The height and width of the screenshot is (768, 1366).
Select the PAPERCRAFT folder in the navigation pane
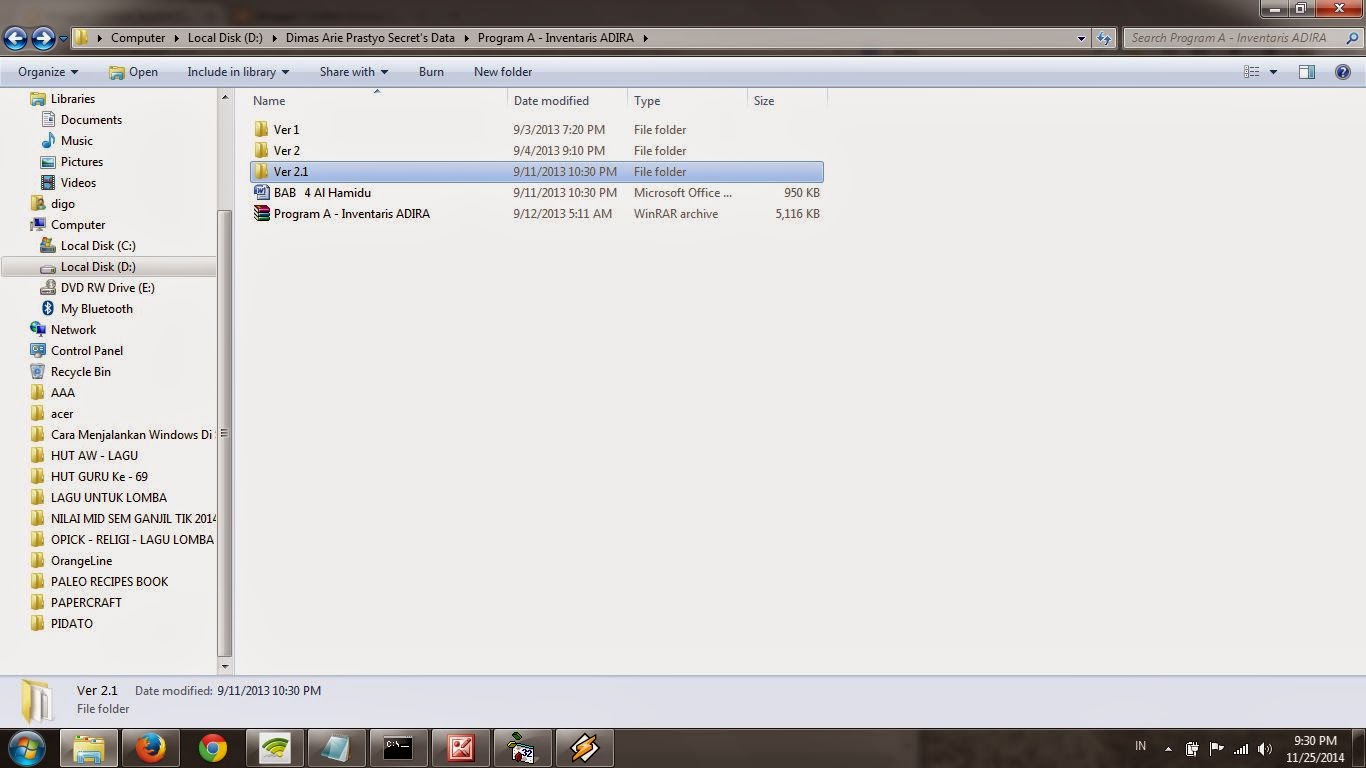pyautogui.click(x=86, y=603)
